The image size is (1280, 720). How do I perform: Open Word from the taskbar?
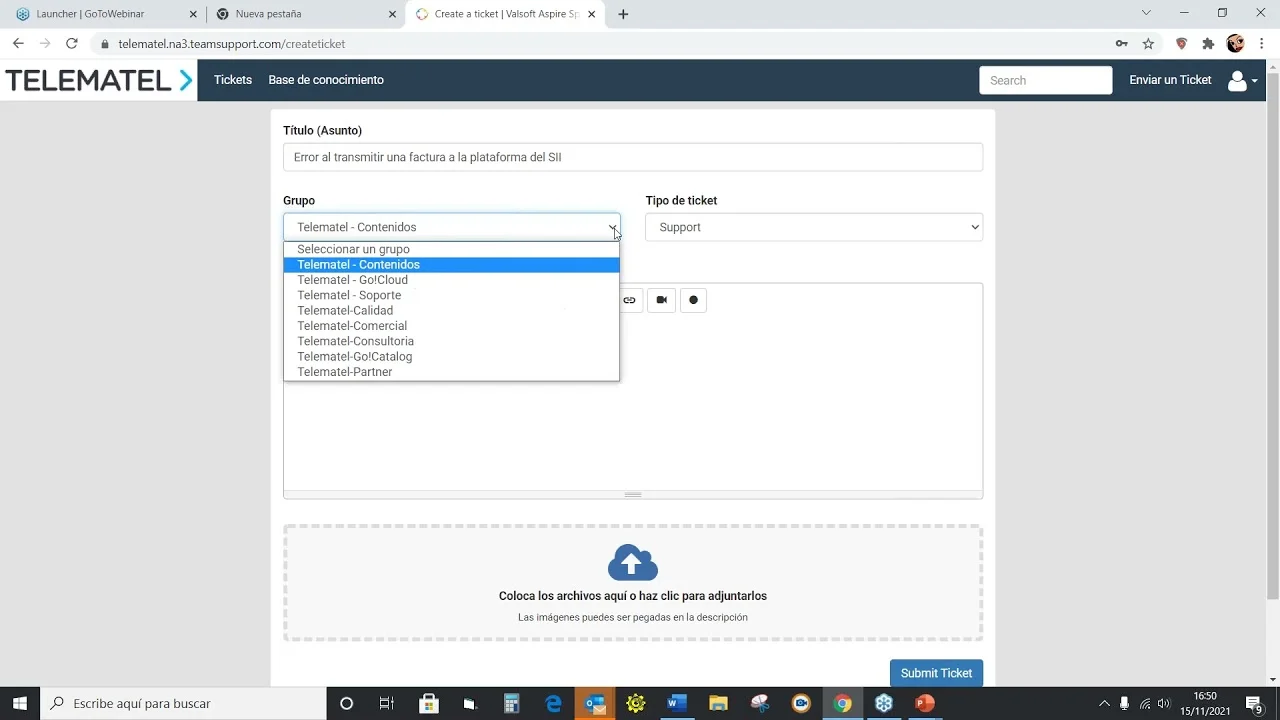click(677, 703)
